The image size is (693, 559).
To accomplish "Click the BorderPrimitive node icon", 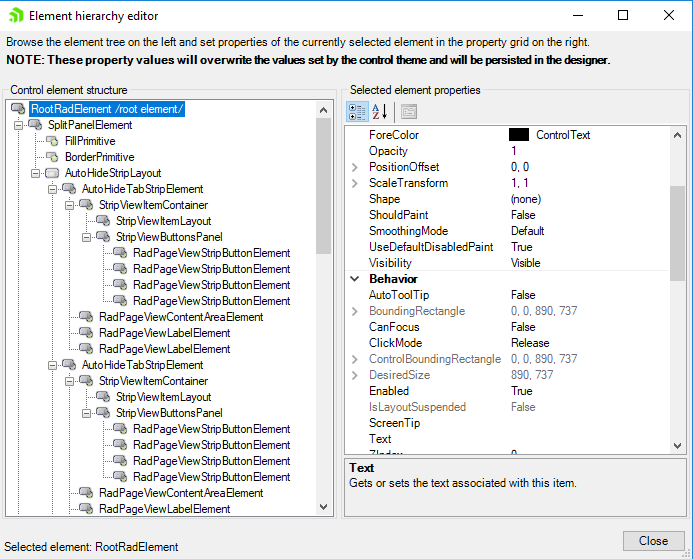I will point(52,157).
